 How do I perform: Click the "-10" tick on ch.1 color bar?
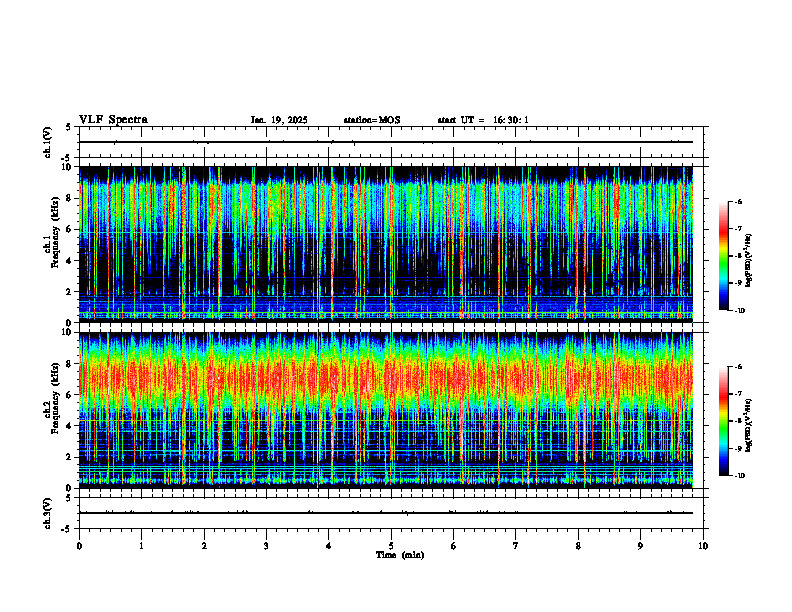click(x=739, y=311)
